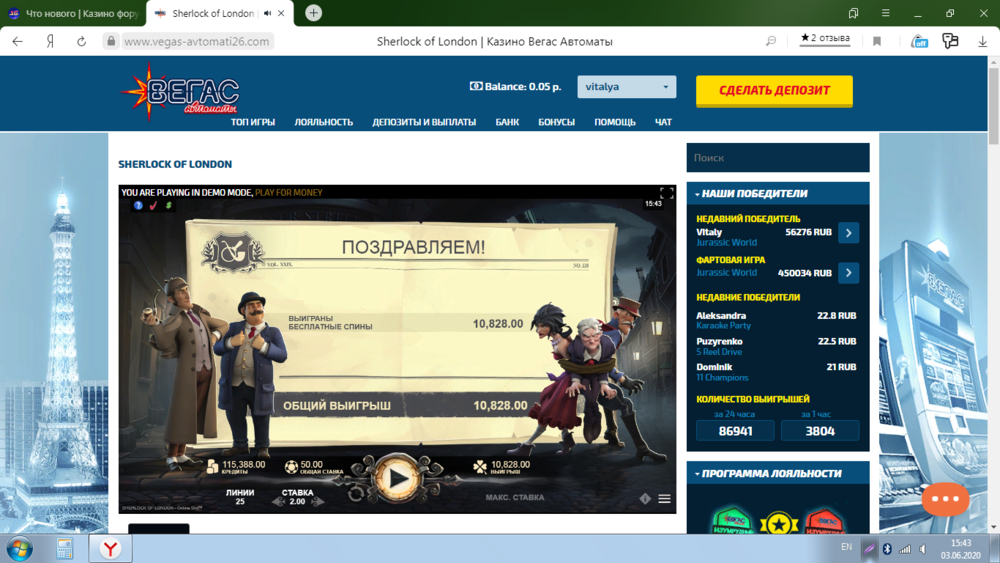This screenshot has height=563, width=1000.
Task: Click the Сделать депозит button
Action: (x=774, y=91)
